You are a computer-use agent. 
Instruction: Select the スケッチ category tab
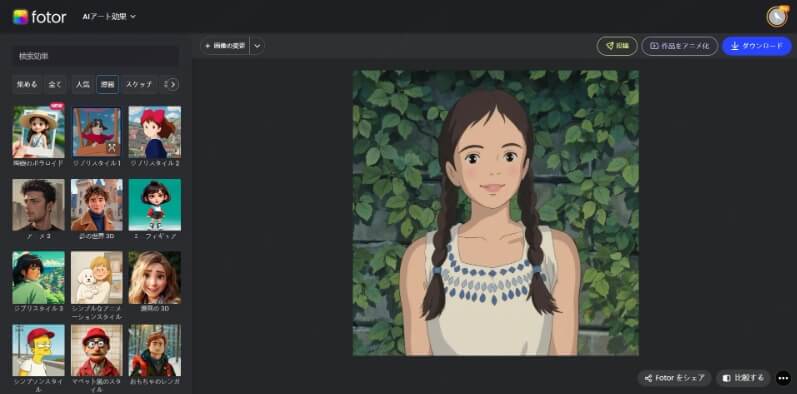(x=139, y=84)
